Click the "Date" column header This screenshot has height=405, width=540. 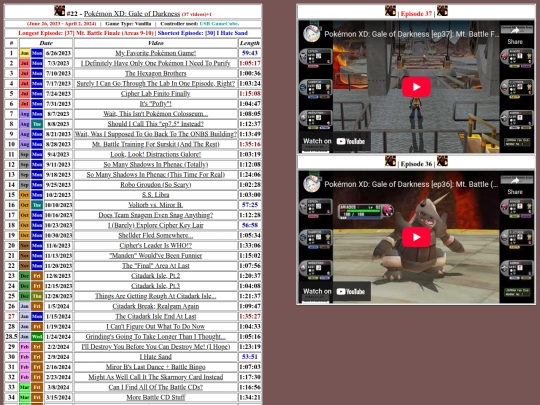(x=46, y=43)
